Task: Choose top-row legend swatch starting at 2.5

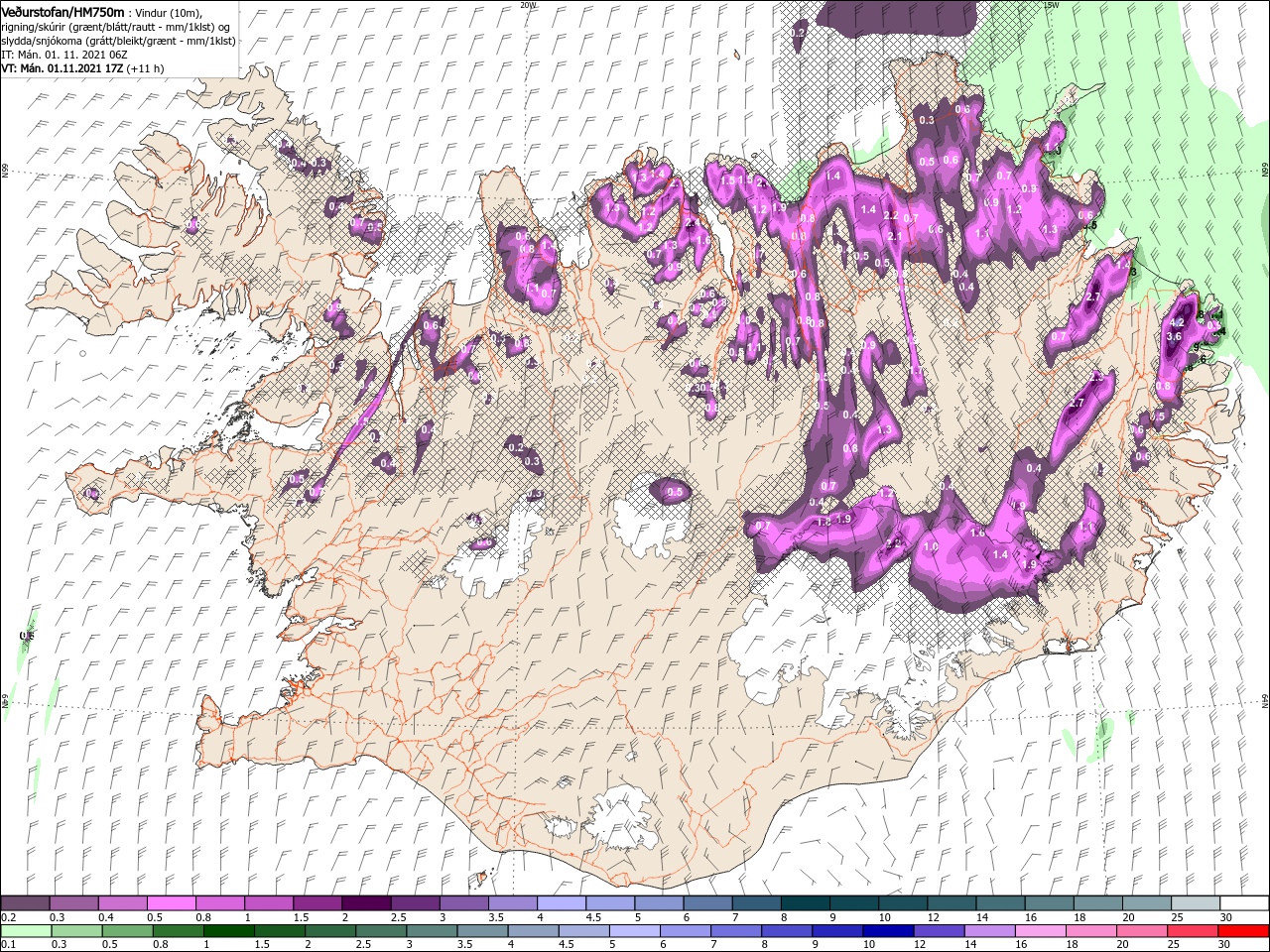Action: click(415, 903)
